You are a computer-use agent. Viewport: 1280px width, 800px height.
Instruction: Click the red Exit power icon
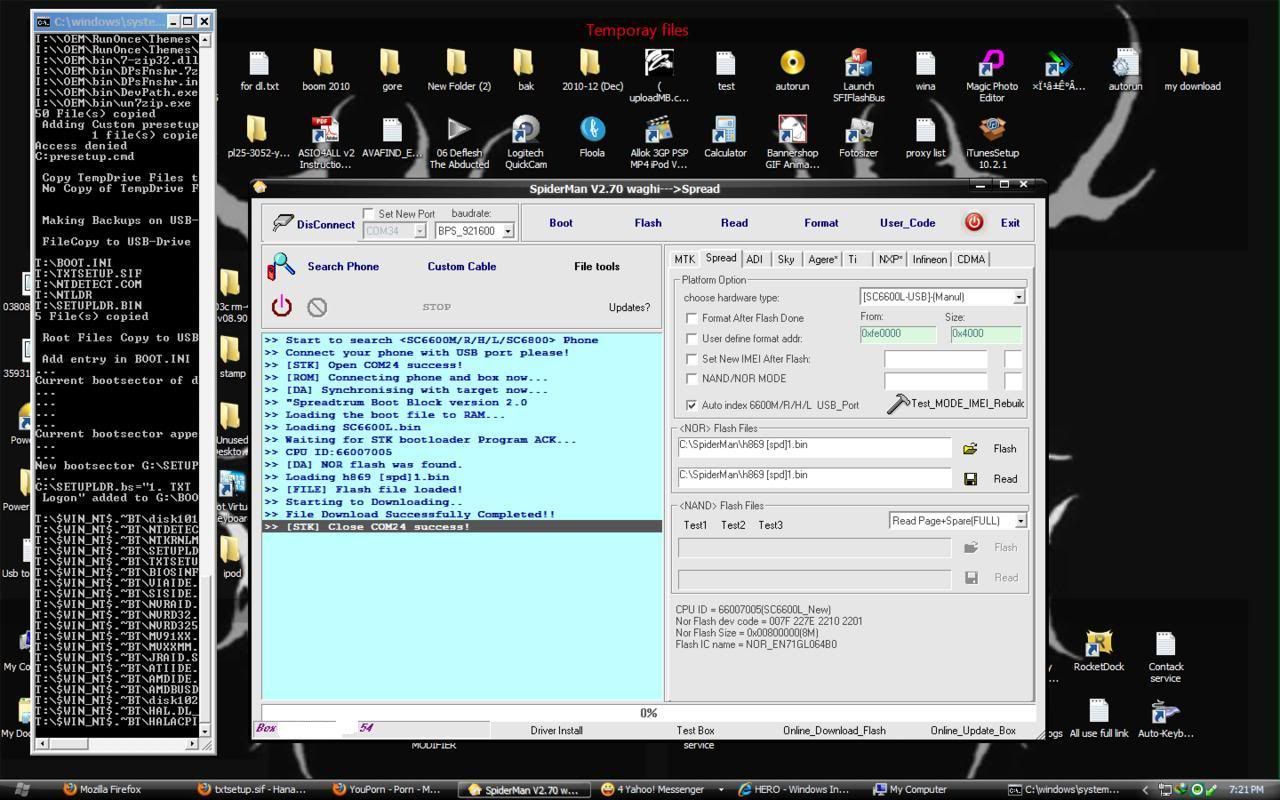[974, 223]
